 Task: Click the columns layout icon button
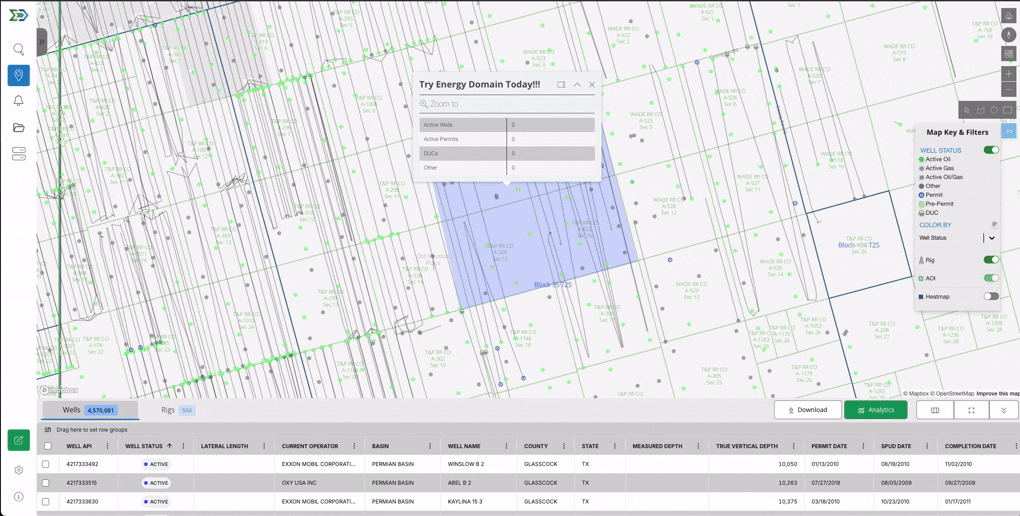pos(935,410)
